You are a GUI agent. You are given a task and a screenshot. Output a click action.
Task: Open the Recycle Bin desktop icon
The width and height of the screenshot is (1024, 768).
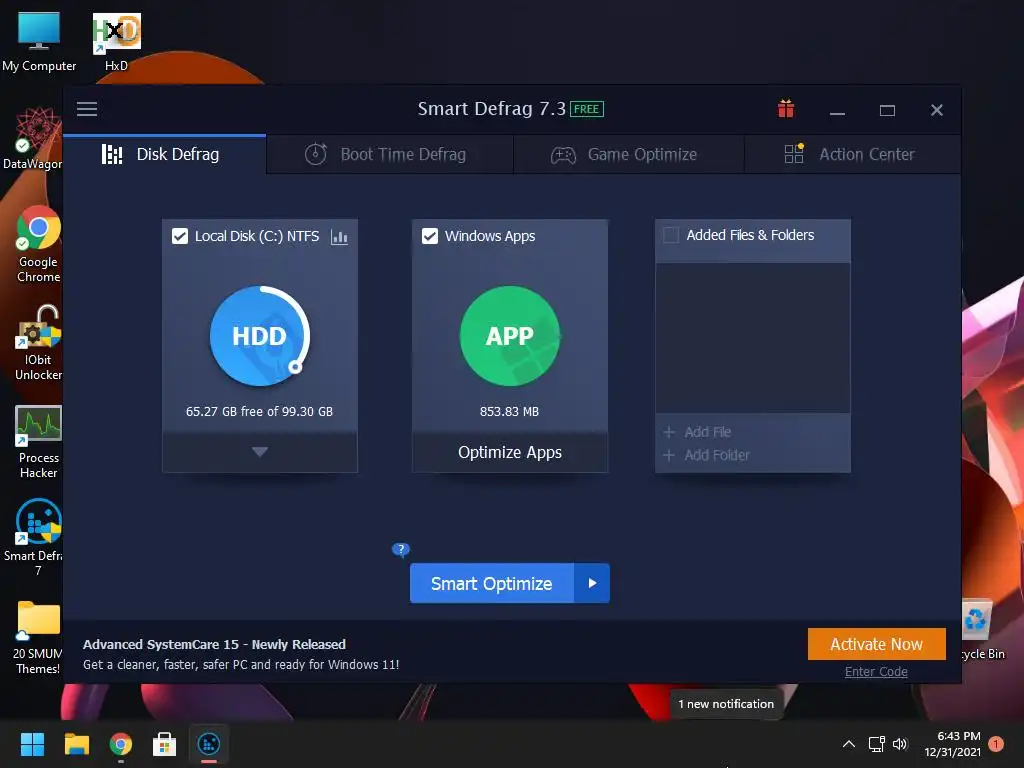coord(984,629)
